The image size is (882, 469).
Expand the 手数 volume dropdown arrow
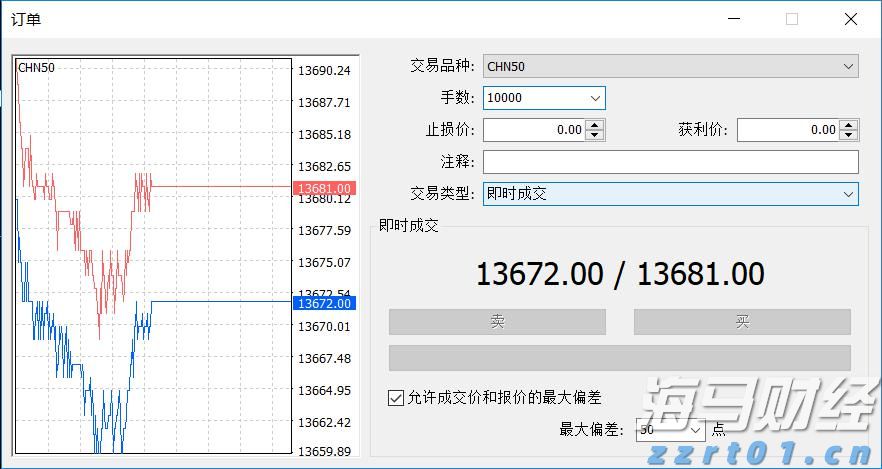coord(596,98)
